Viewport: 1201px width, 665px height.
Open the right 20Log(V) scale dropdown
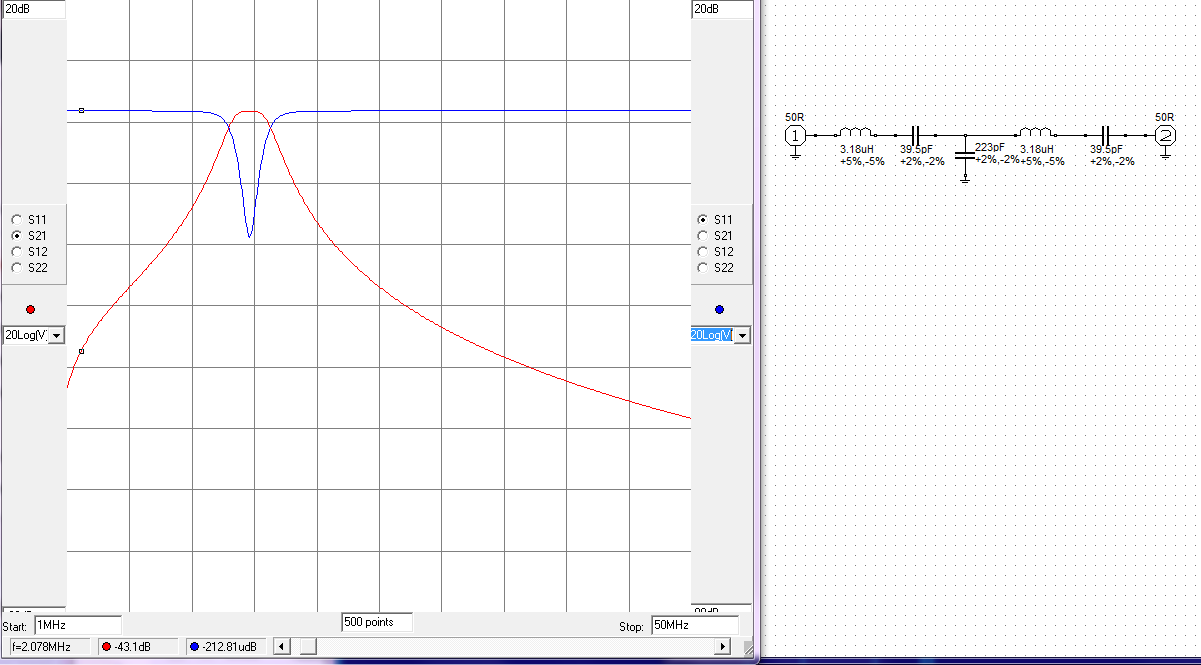pos(742,335)
